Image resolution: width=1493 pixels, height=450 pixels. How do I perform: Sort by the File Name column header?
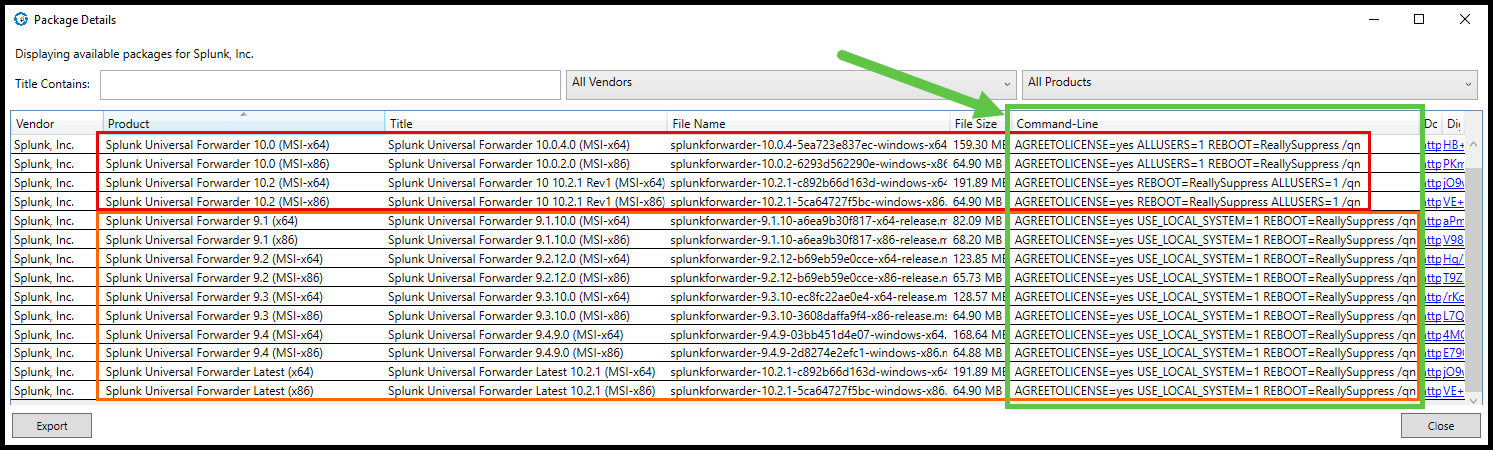(808, 123)
